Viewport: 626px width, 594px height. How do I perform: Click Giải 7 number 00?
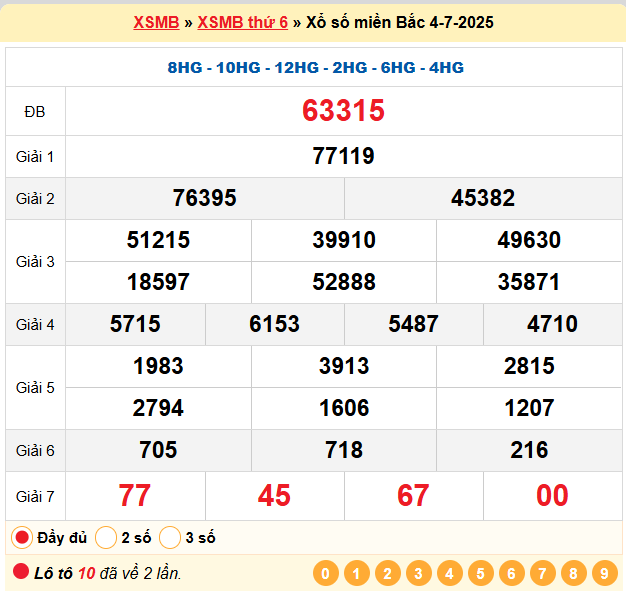(x=552, y=495)
